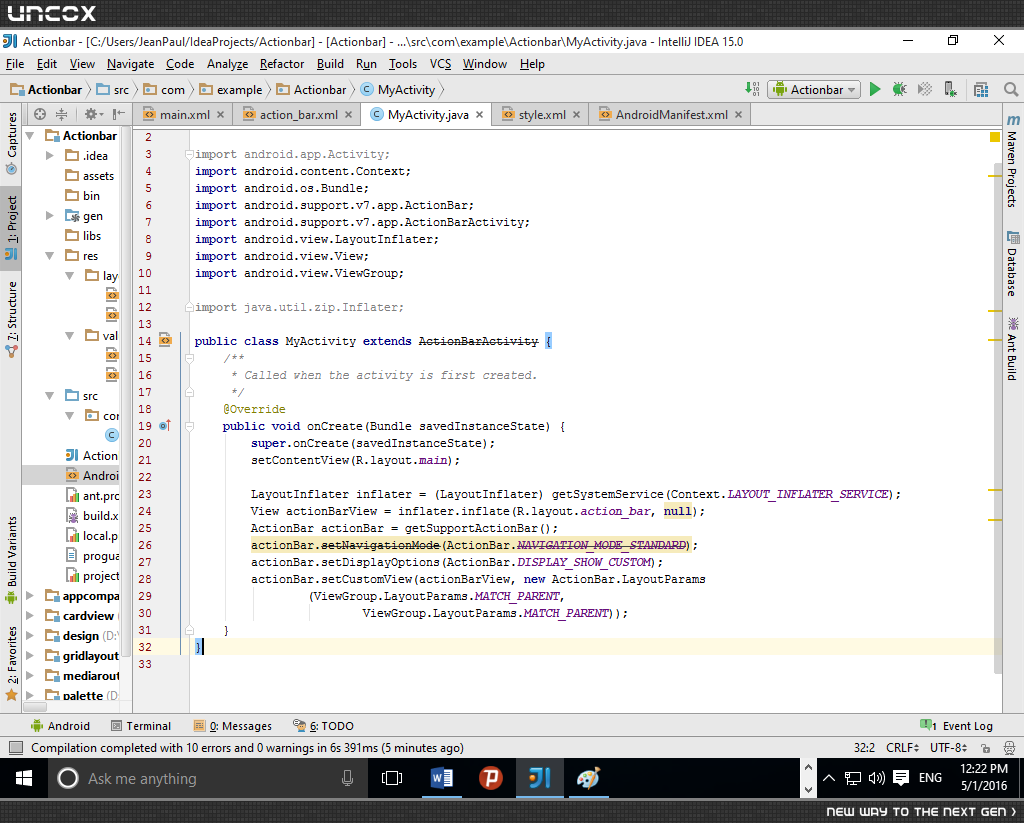Screen dimensions: 1024x823
Task: Open the Refactor menu
Action: (x=281, y=64)
